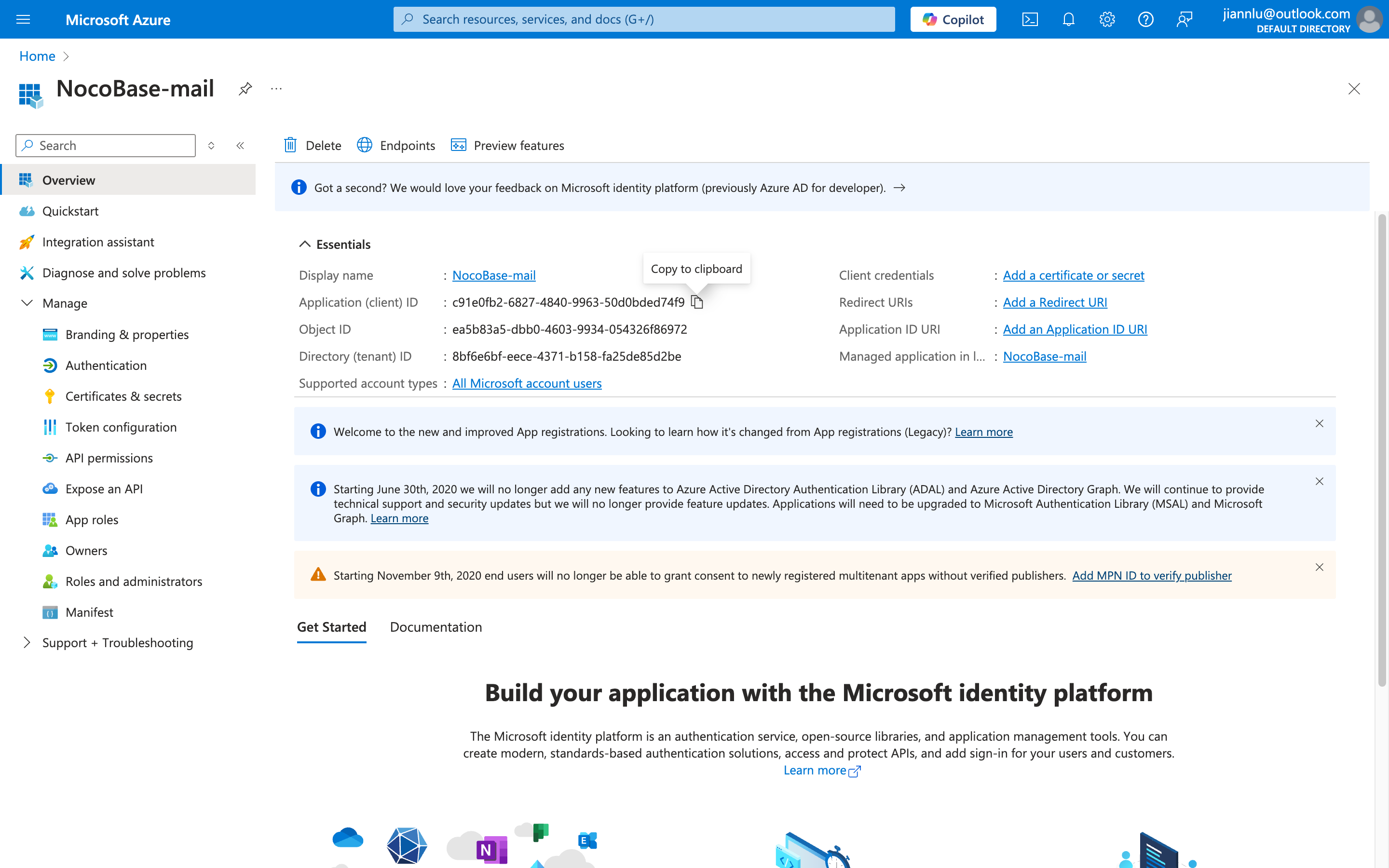
Task: Collapse the left sidebar with double chevron
Action: pyautogui.click(x=241, y=145)
